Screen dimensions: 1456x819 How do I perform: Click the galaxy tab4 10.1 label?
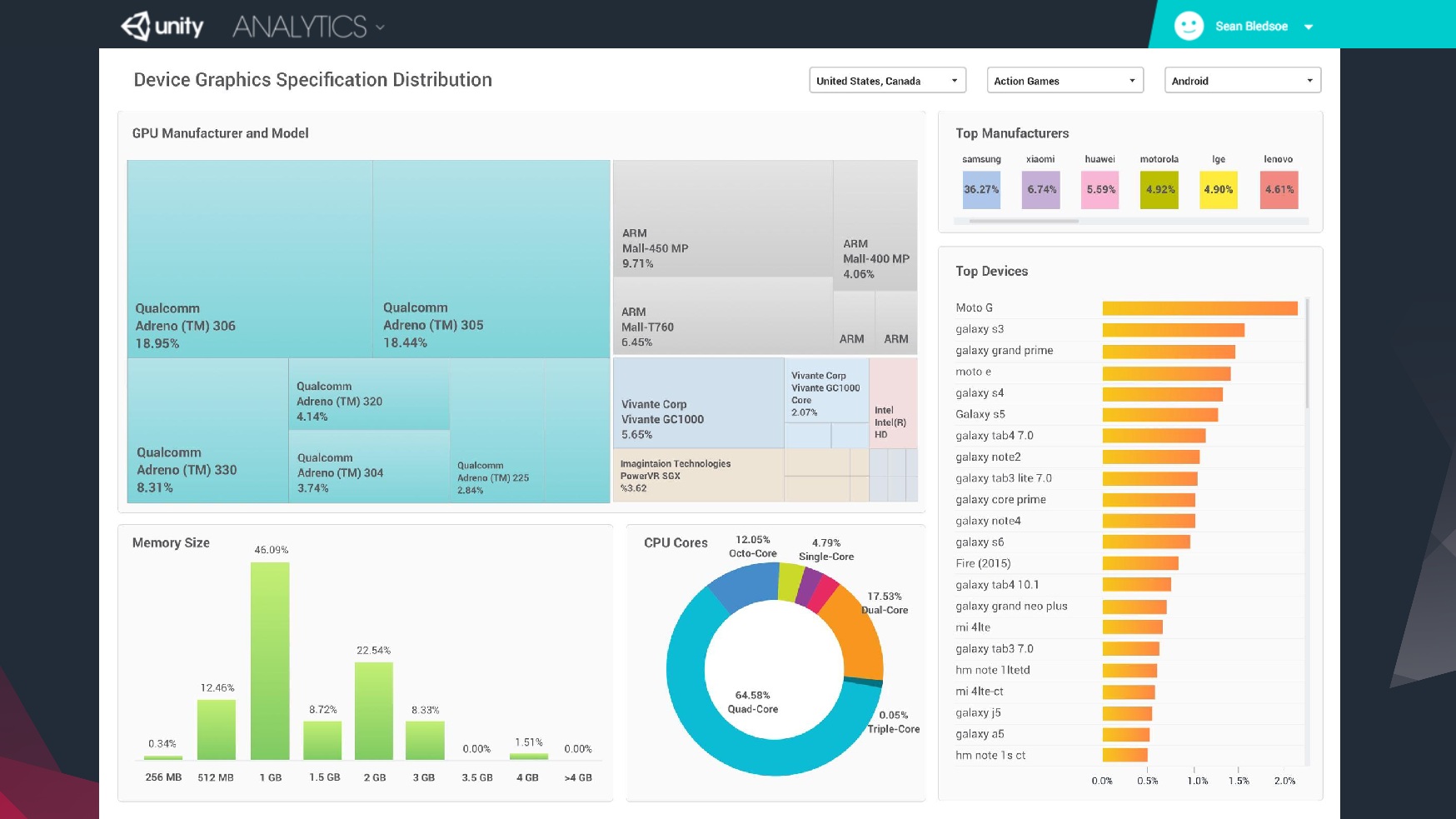[x=997, y=585]
